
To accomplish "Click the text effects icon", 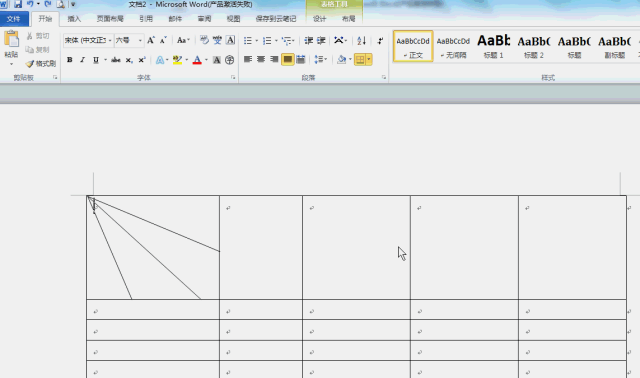I will point(160,60).
